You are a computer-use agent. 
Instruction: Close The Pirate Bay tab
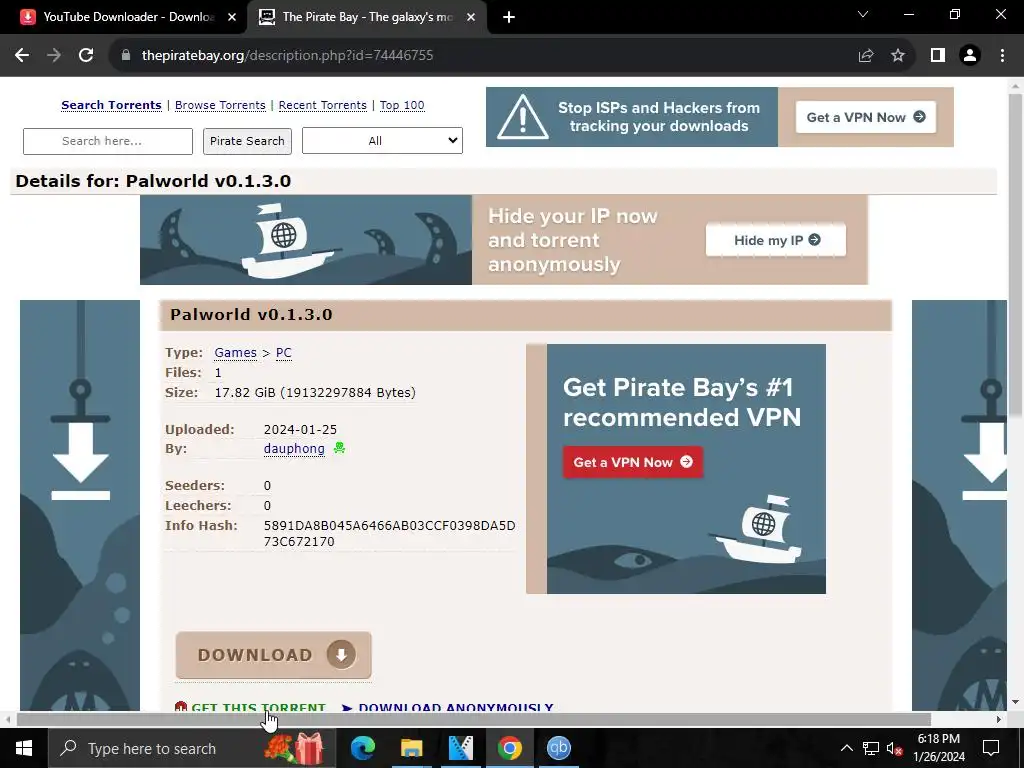click(x=471, y=18)
